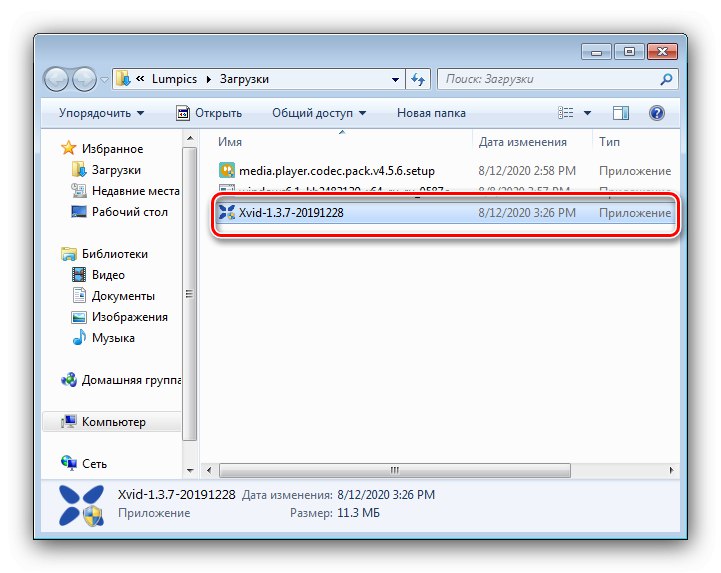Select Домашняя группа in the navigation pane
The width and height of the screenshot is (721, 573).
pos(131,380)
